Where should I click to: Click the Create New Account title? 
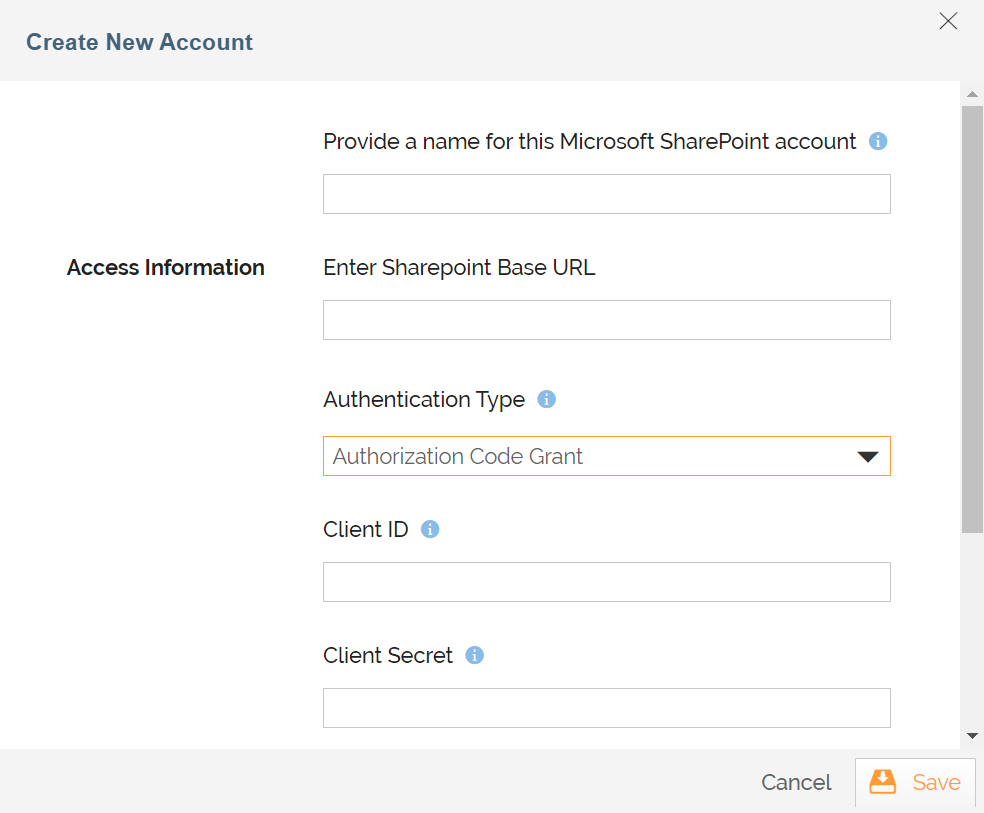pyautogui.click(x=139, y=42)
